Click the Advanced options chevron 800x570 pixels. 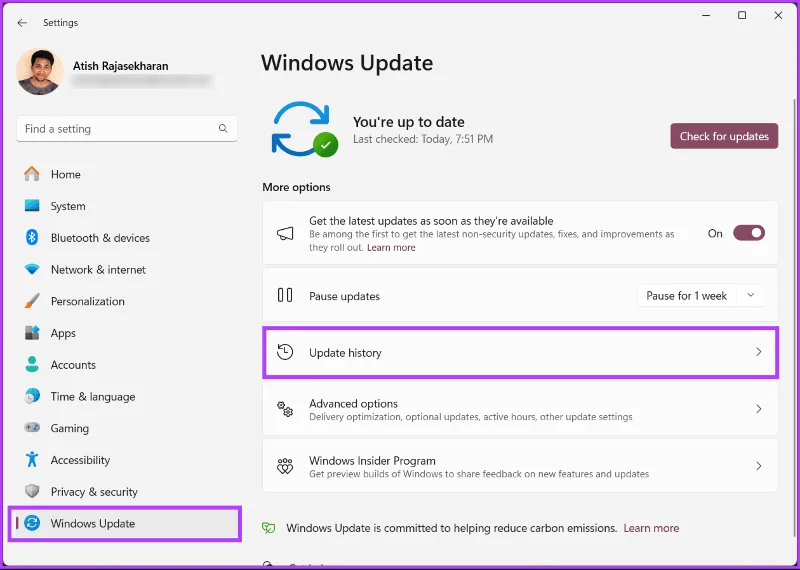point(759,409)
